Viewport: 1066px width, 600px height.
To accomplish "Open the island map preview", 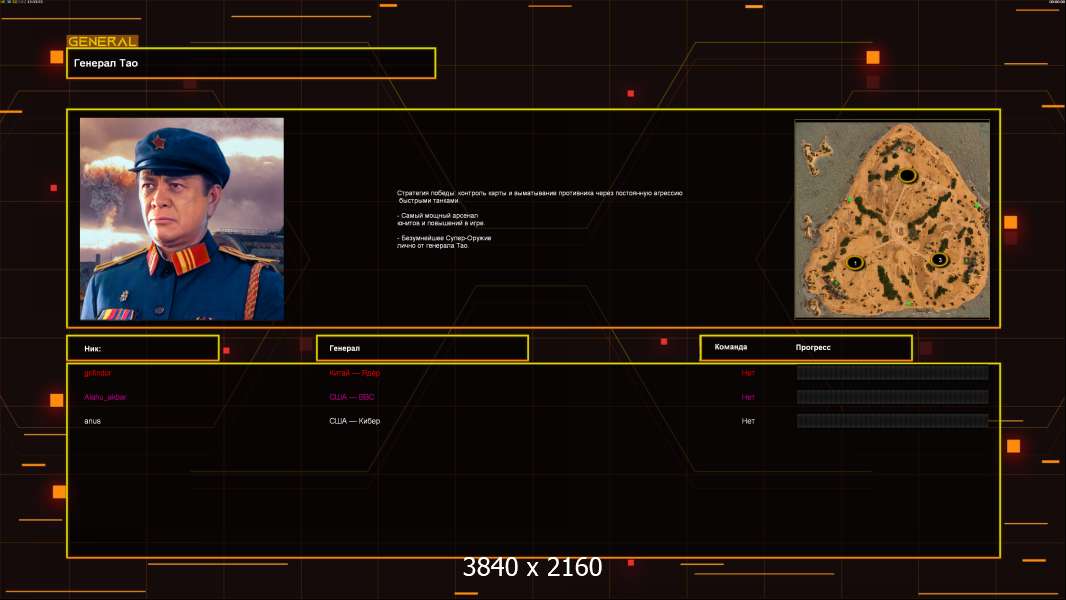I will pos(892,219).
